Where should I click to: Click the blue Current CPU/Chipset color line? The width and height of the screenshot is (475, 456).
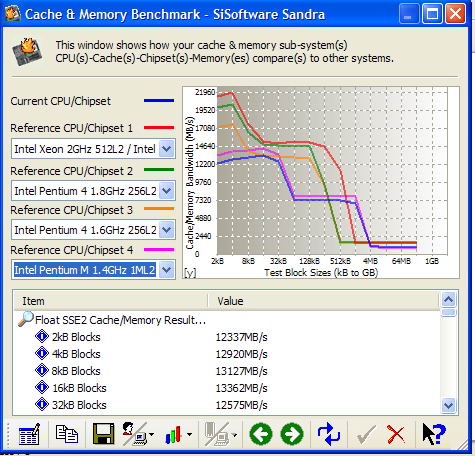click(159, 100)
